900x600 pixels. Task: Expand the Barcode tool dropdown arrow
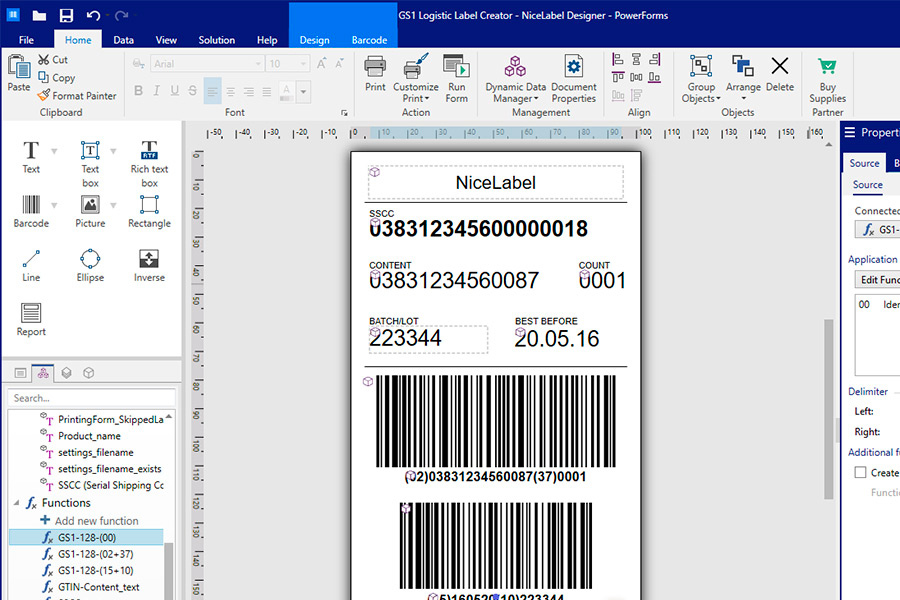coord(54,206)
